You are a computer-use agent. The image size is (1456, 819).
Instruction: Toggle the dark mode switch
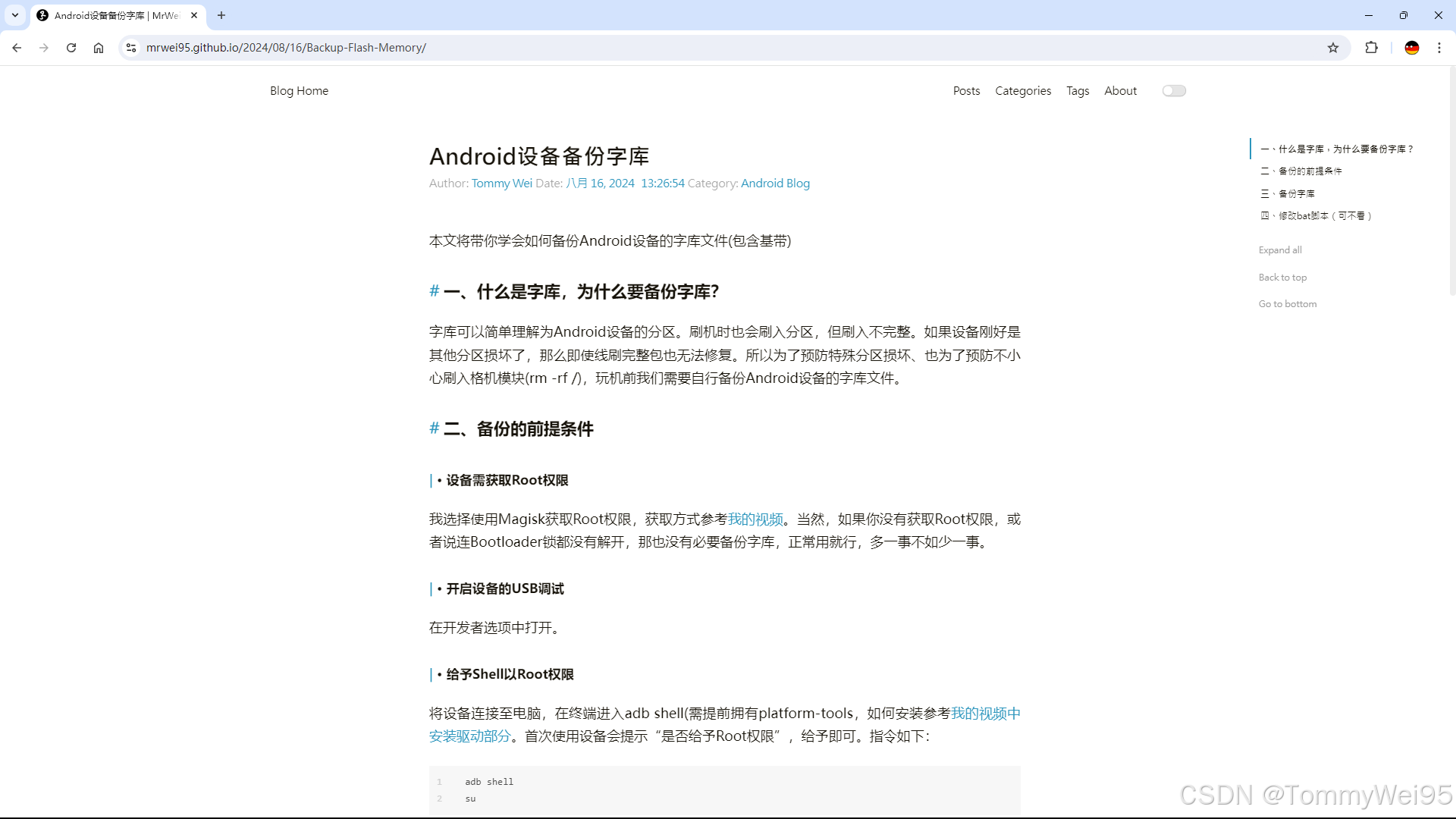(1174, 91)
